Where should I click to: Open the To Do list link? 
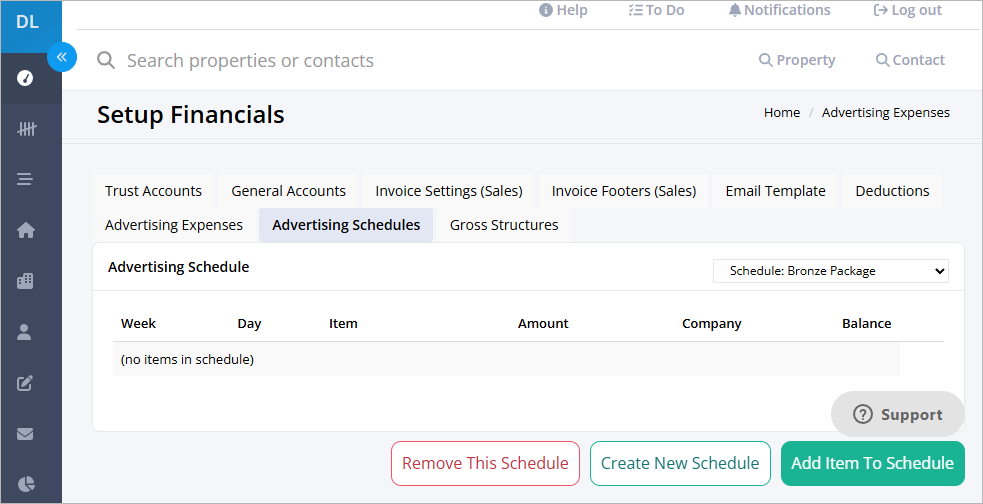656,10
